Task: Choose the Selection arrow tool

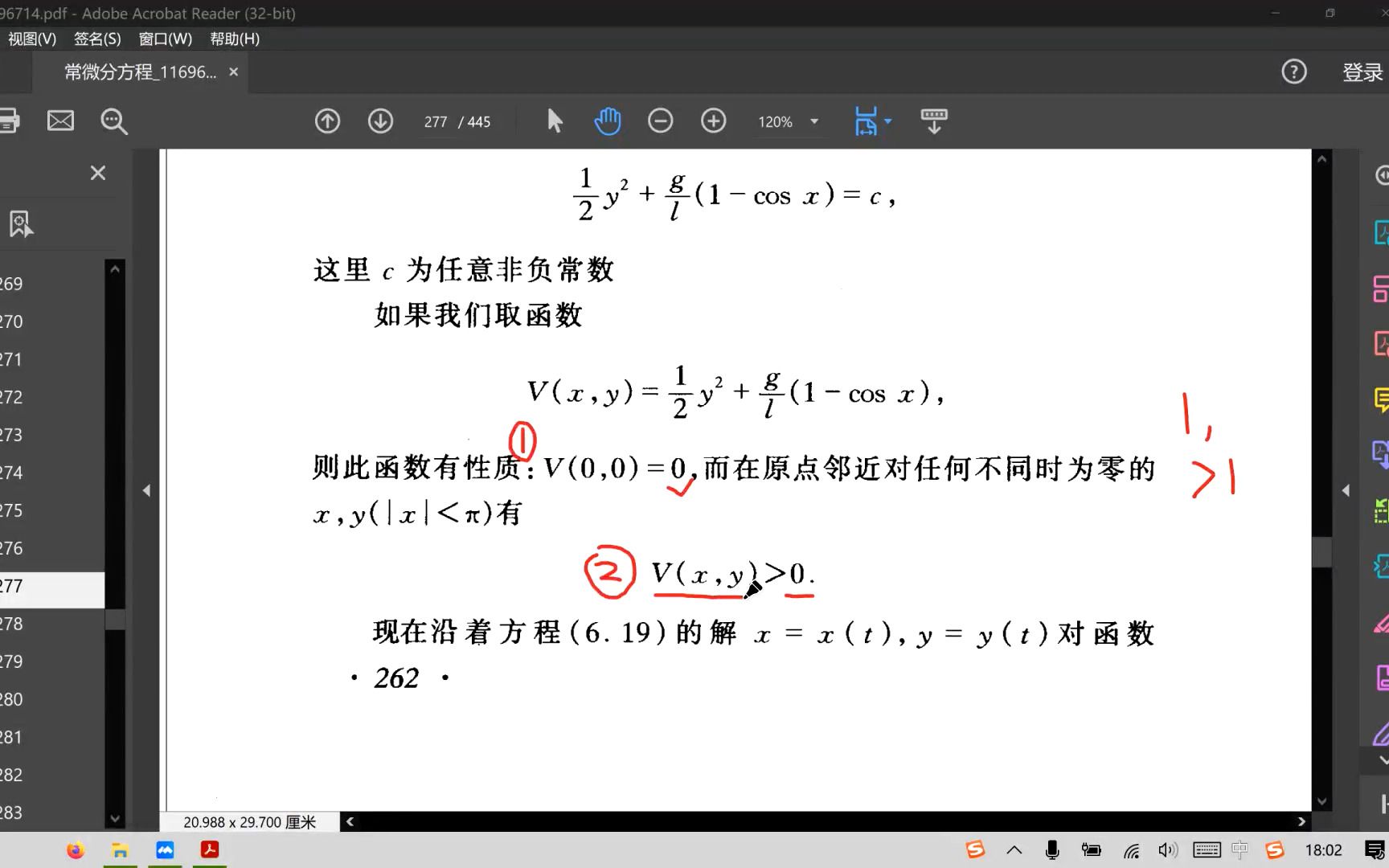Action: (555, 121)
